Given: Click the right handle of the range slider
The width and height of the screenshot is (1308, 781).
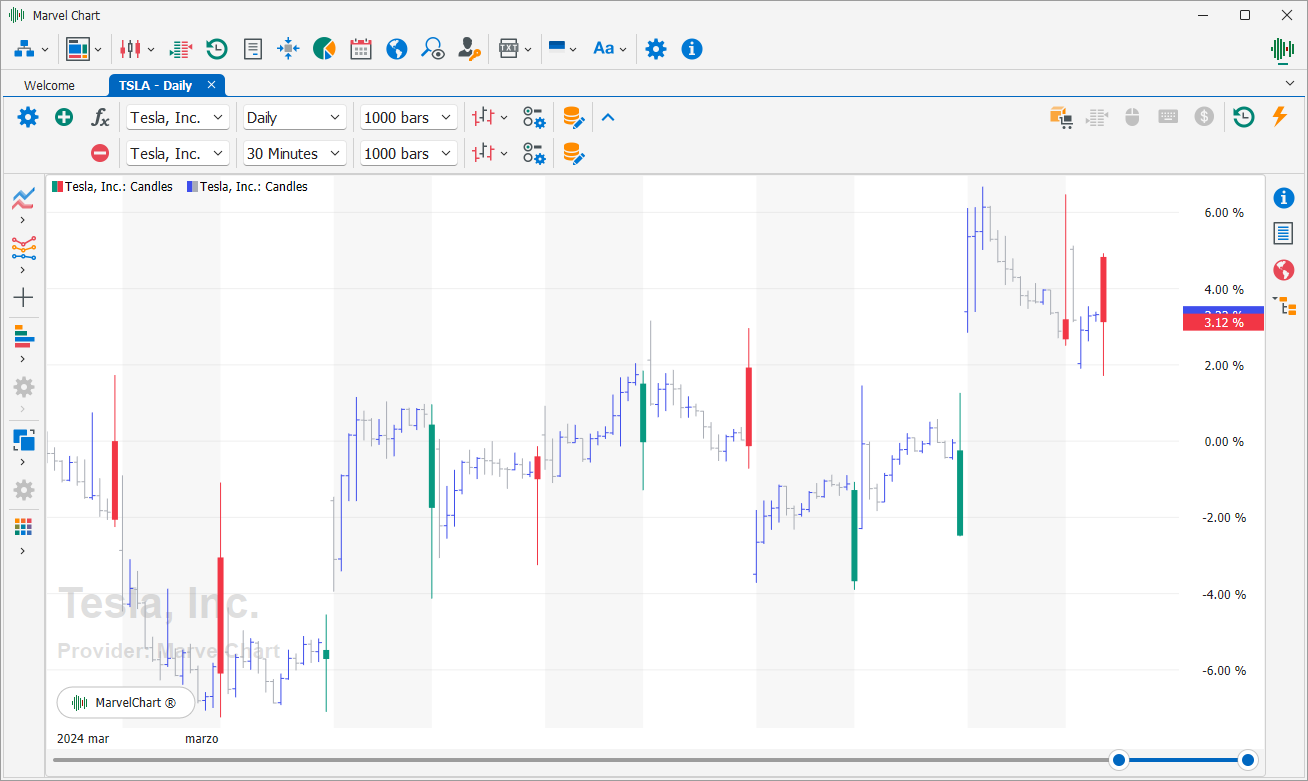Looking at the screenshot, I should (1247, 760).
